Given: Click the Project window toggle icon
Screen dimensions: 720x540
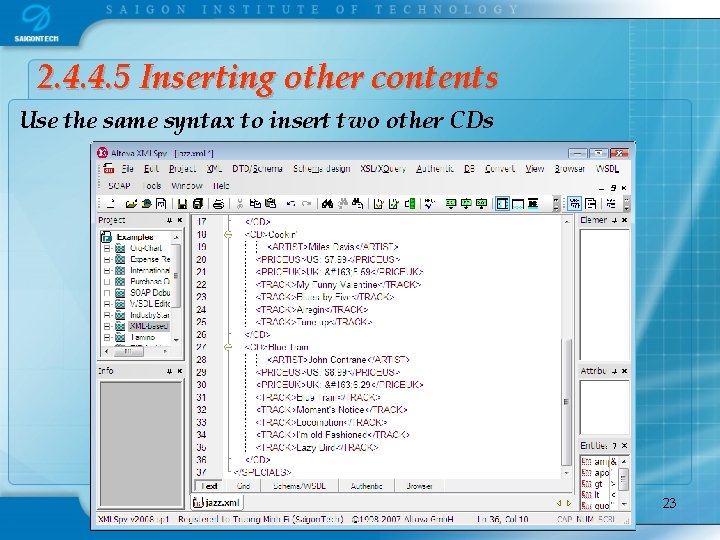Looking at the screenshot, I should [x=502, y=203].
